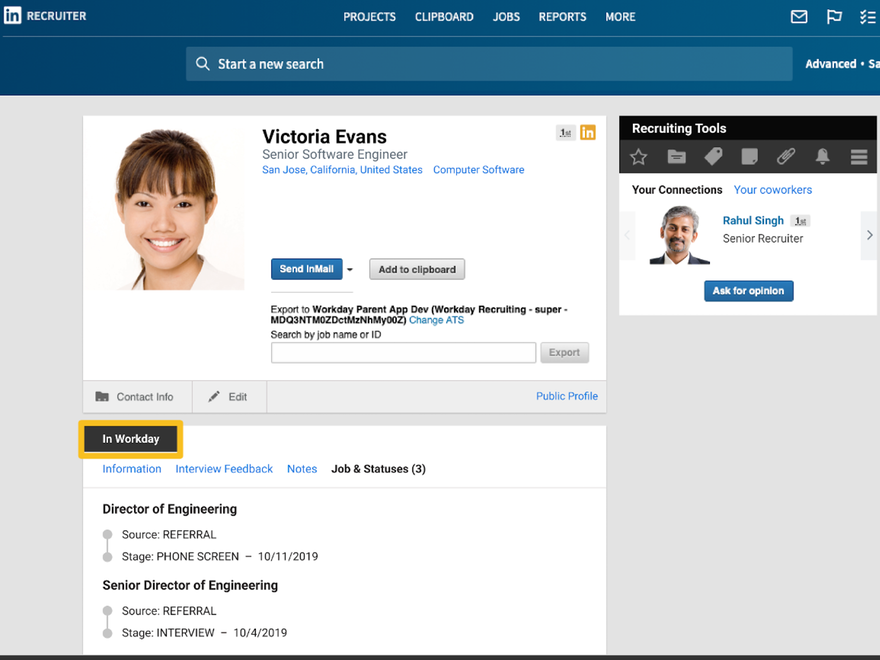The height and width of the screenshot is (660, 880).
Task: Open more options via the hamburger icon
Action: pyautogui.click(x=858, y=156)
